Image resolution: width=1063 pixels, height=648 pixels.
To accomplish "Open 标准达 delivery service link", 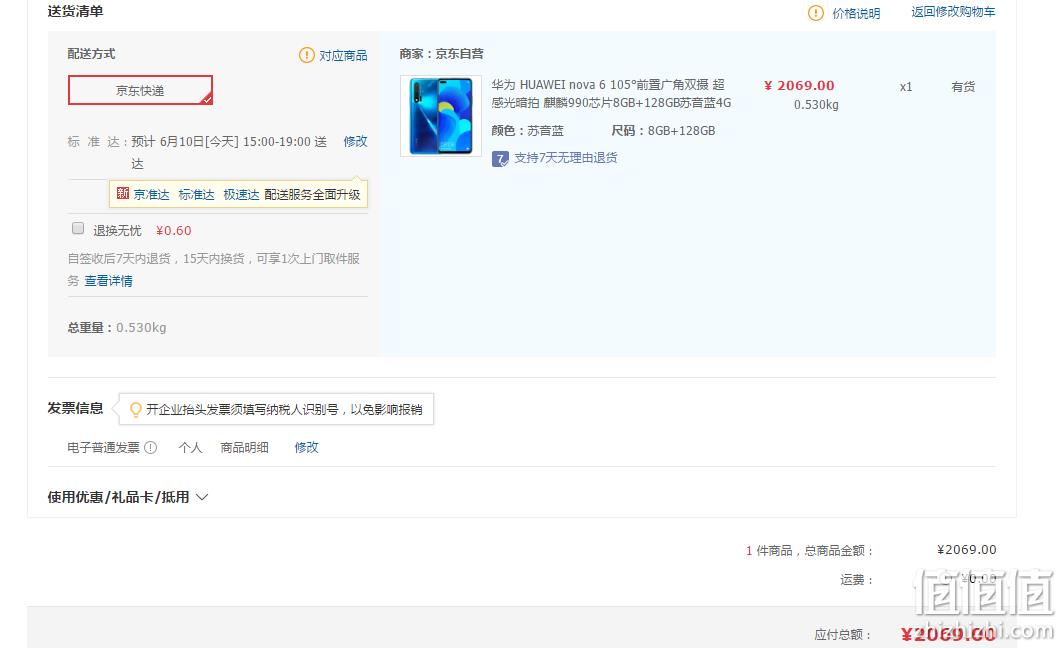I will coord(197,195).
